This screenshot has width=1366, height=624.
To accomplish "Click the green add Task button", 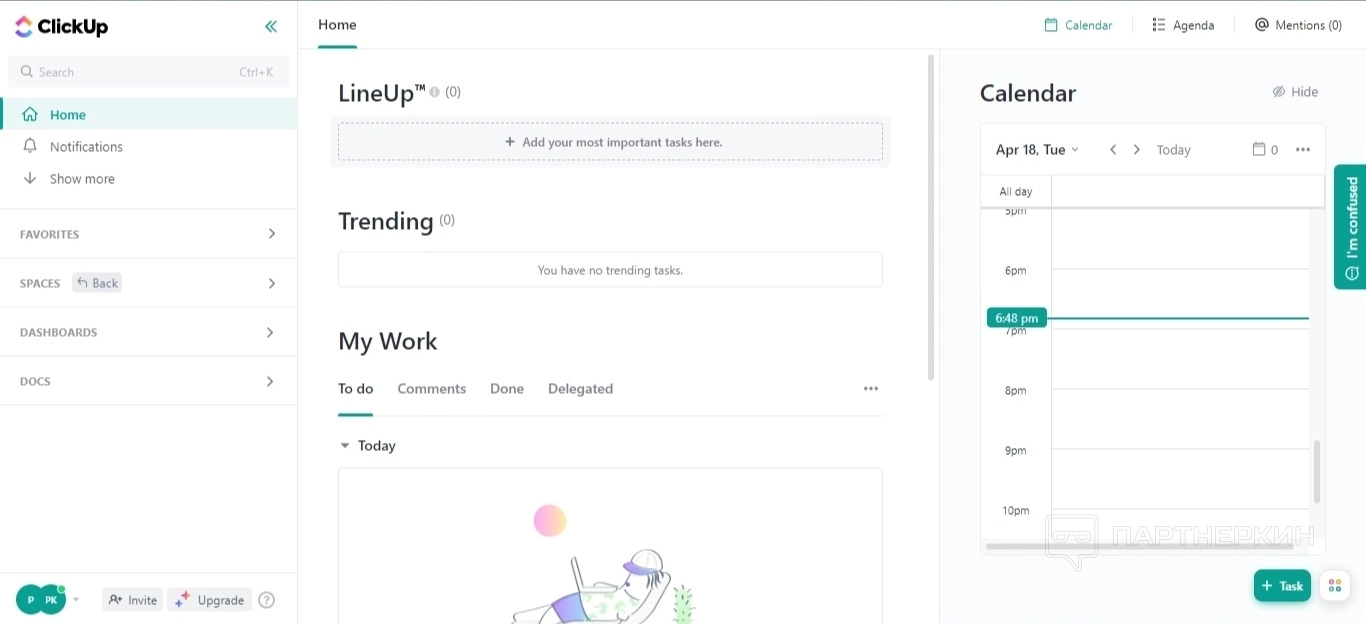I will (x=1281, y=586).
